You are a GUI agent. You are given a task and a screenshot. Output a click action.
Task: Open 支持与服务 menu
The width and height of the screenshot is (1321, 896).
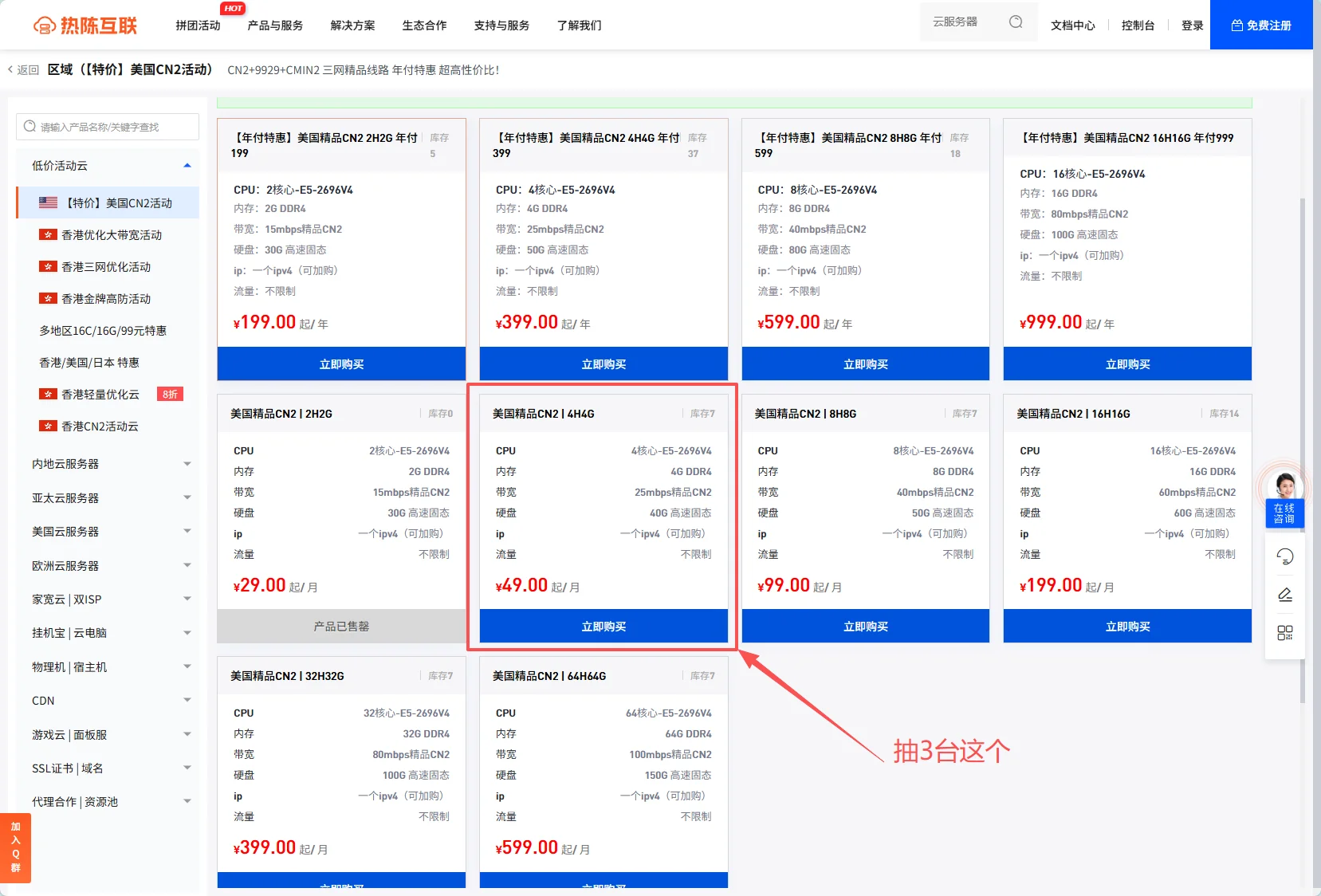click(x=501, y=26)
